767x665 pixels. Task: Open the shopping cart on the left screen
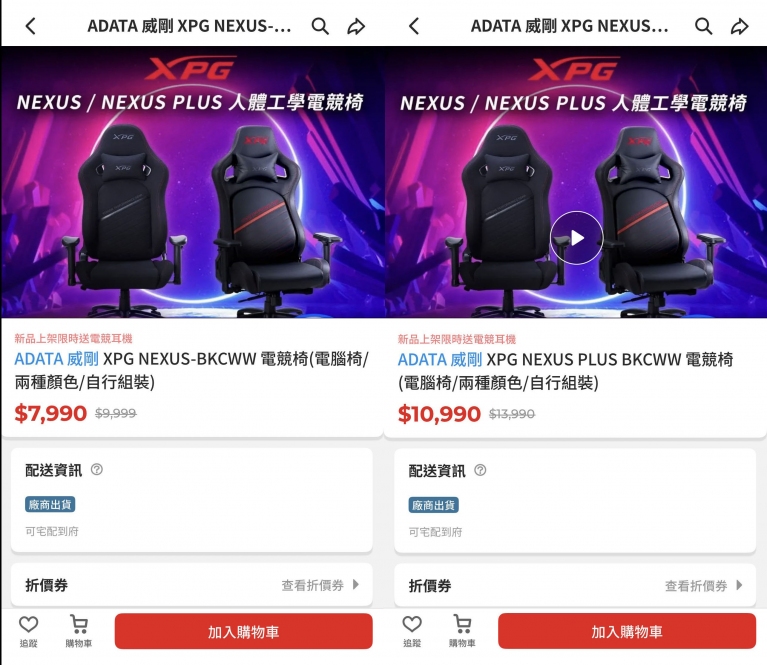[x=79, y=631]
